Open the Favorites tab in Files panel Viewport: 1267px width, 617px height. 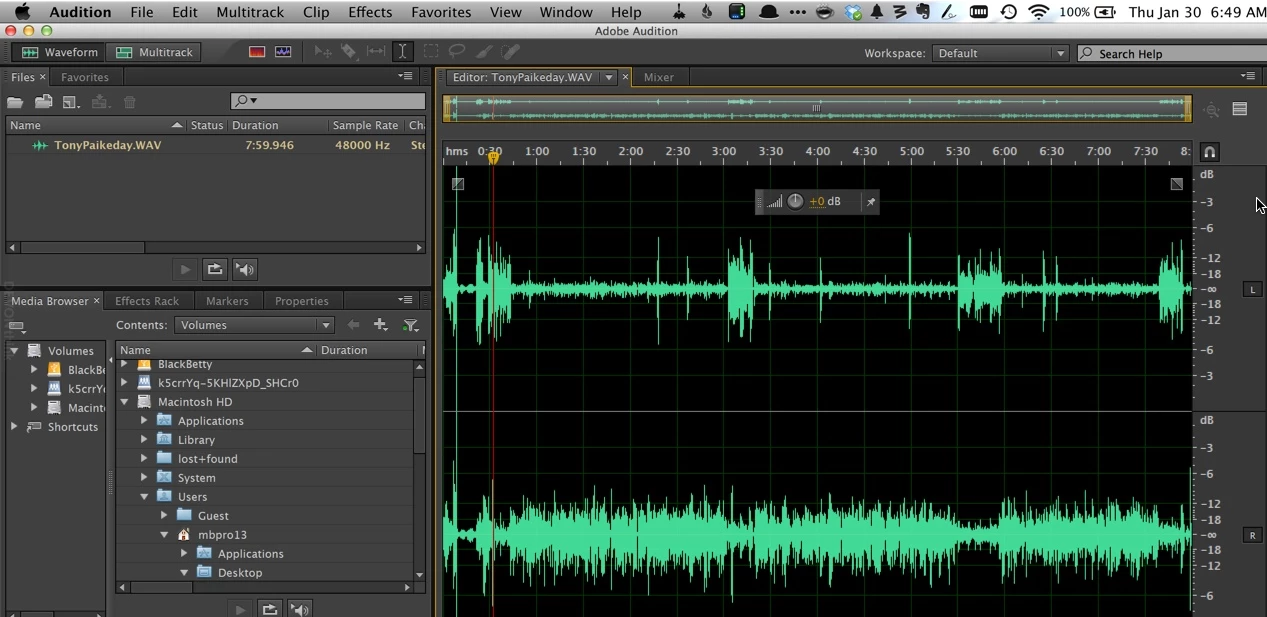click(85, 77)
